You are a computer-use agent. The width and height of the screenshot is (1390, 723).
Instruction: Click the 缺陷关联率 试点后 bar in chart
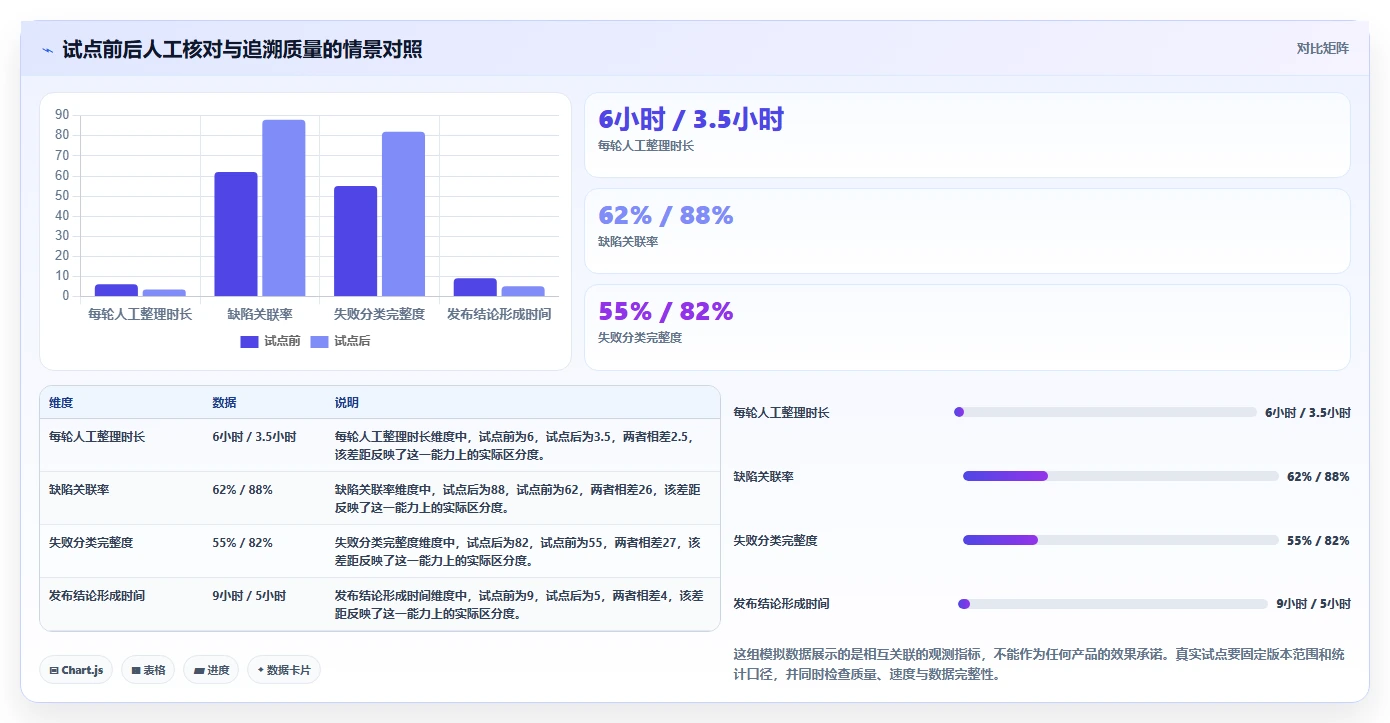coord(284,208)
